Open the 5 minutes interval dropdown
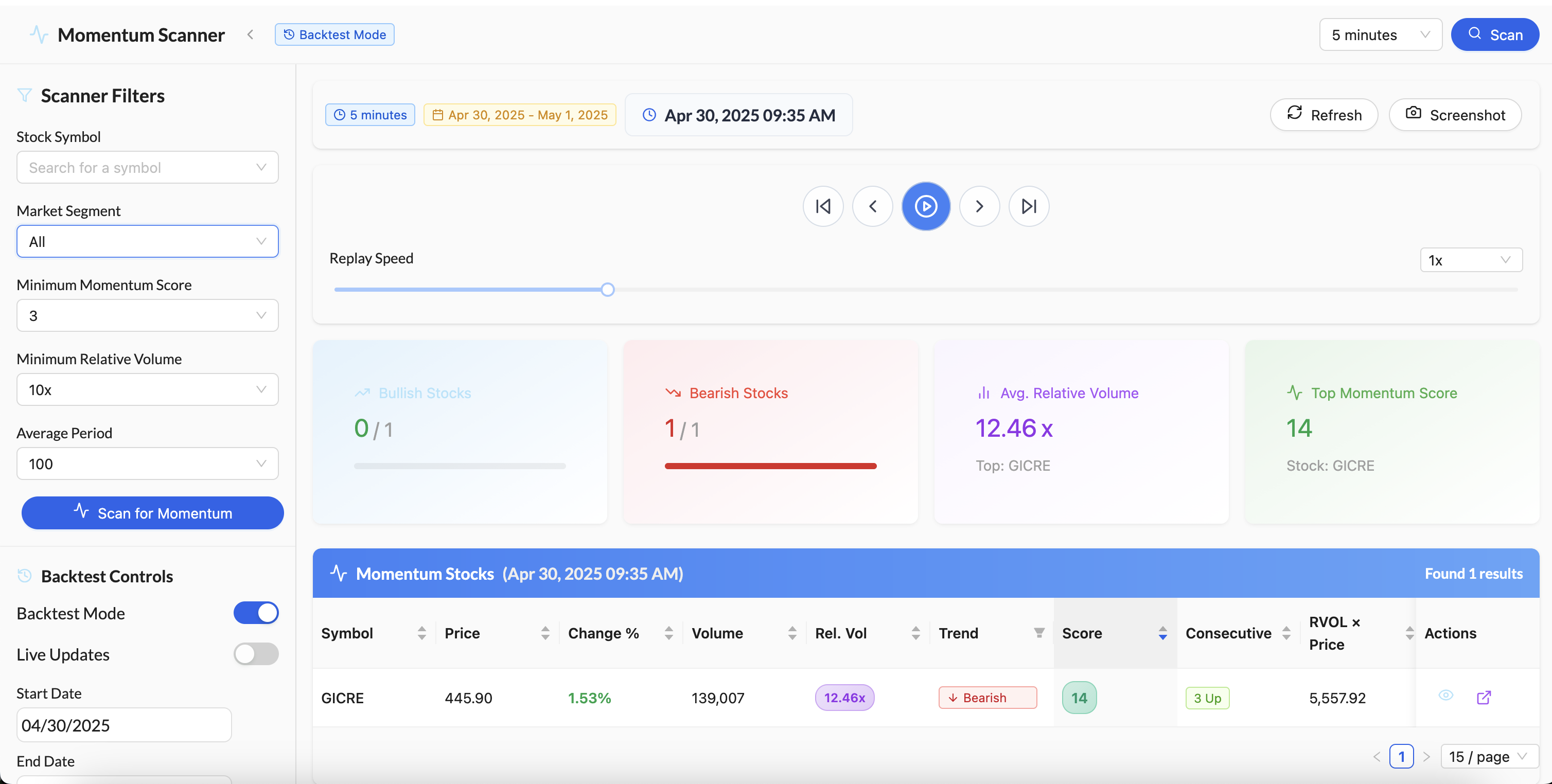Screen dimensions: 1552x784 pos(1380,35)
